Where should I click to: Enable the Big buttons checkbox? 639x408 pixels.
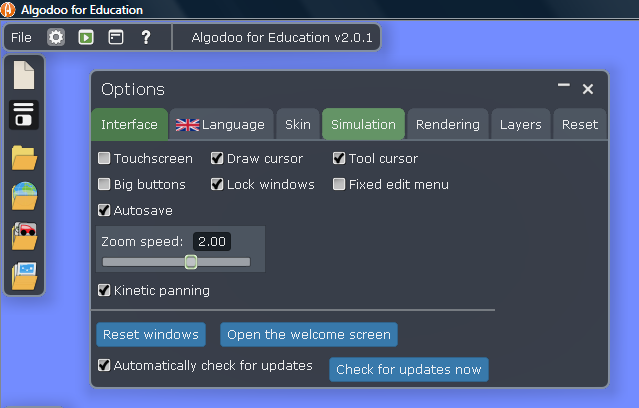[104, 184]
